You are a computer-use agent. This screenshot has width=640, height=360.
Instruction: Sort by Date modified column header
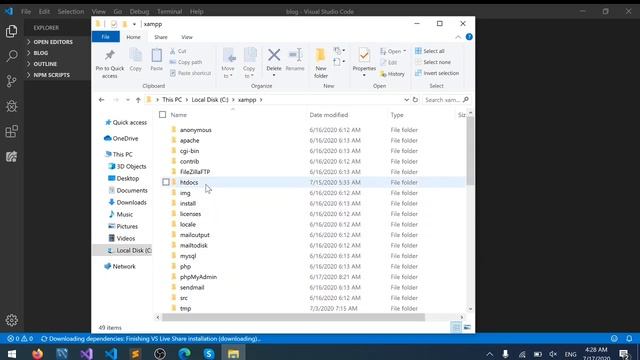(x=329, y=115)
